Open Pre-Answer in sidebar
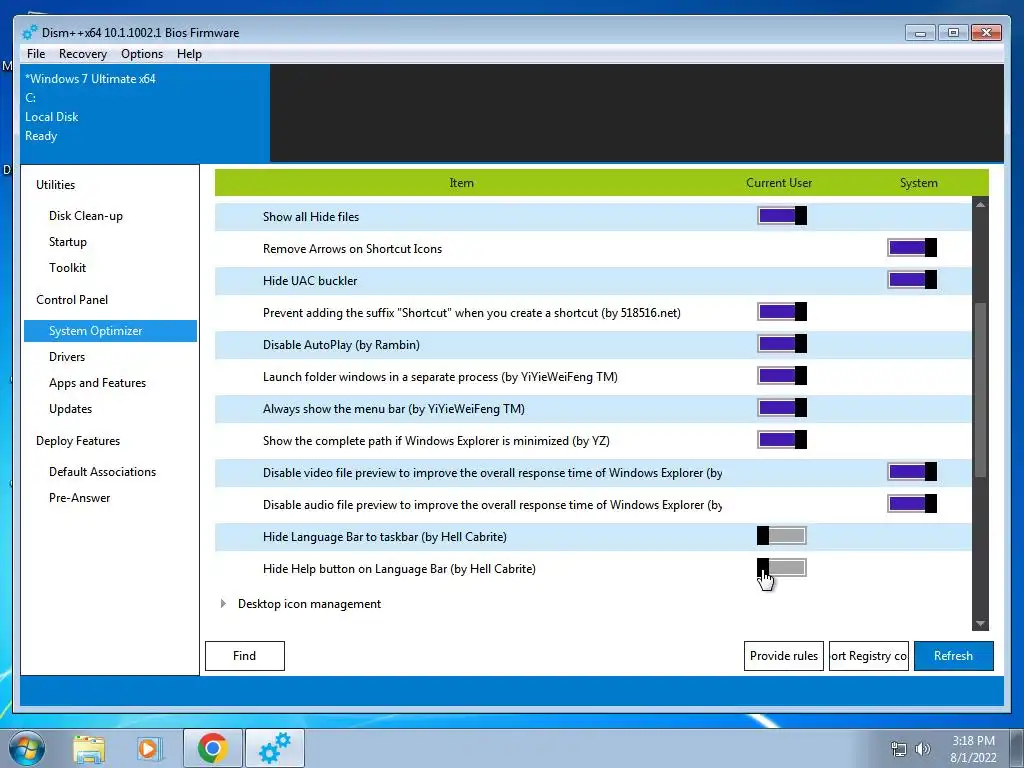Viewport: 1024px width, 768px height. (x=80, y=498)
